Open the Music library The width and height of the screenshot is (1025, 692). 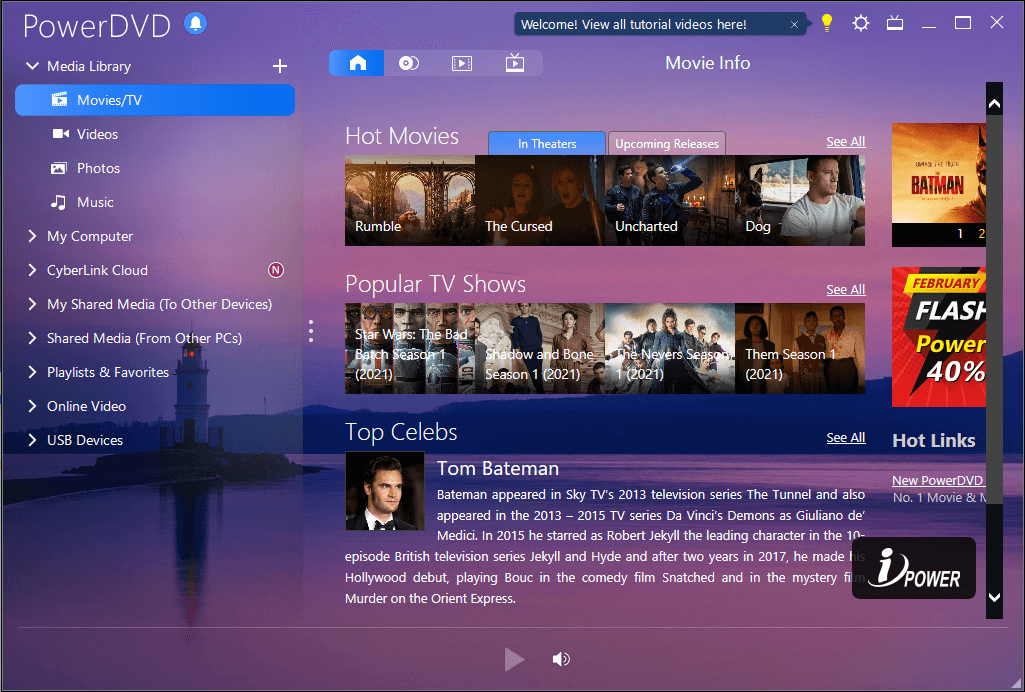96,202
